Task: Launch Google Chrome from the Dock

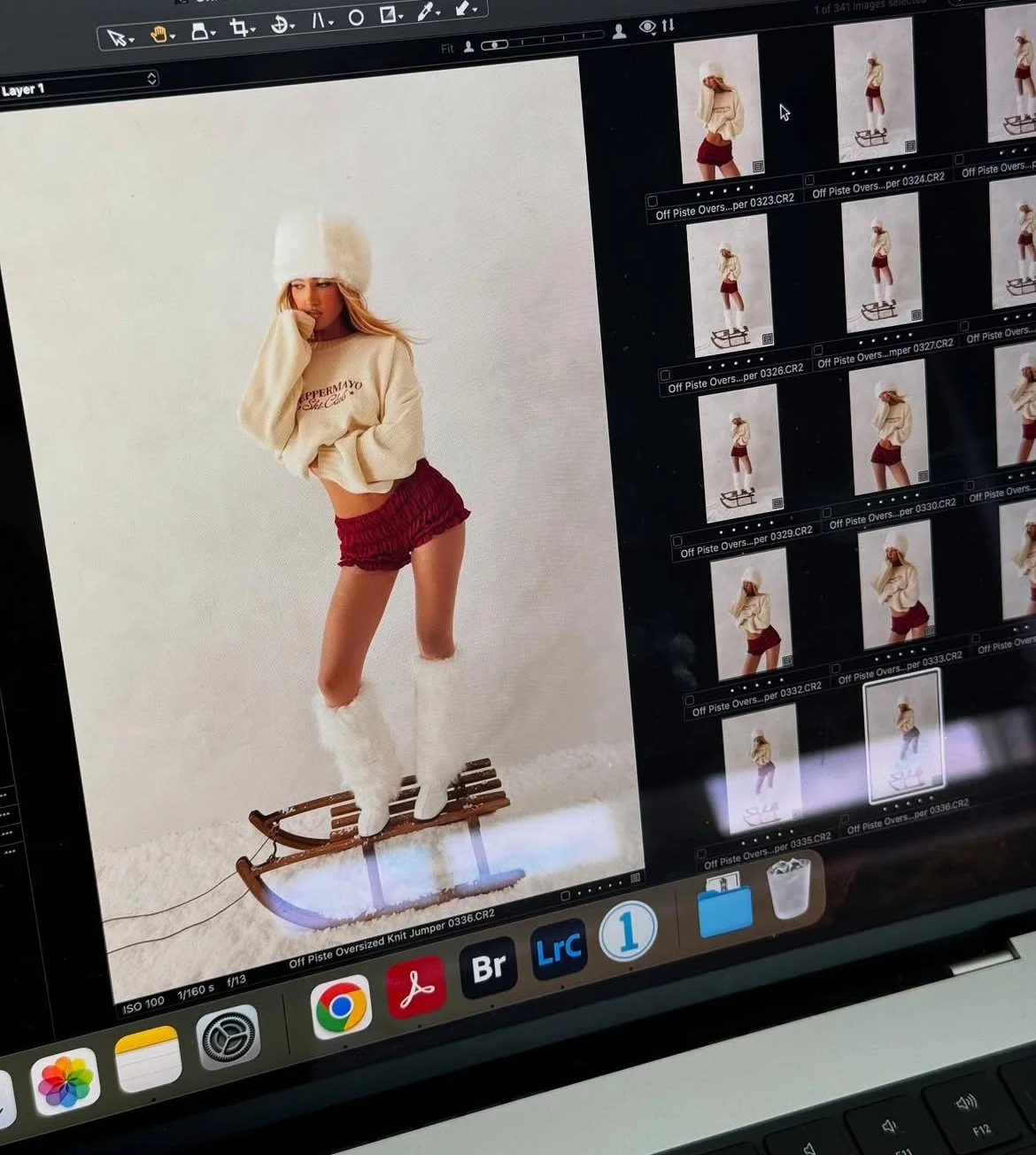Action: point(341,1007)
